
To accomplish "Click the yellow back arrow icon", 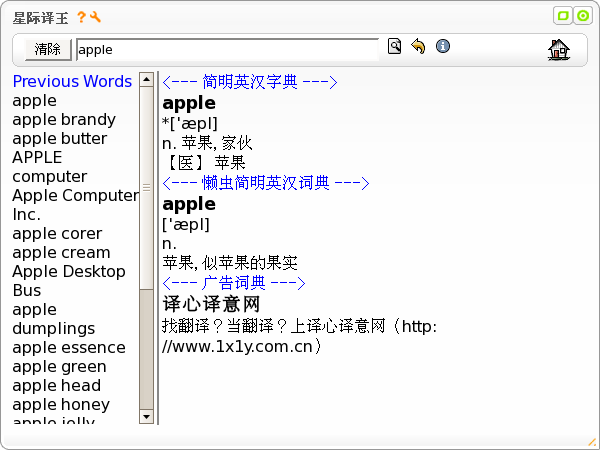I will click(418, 46).
